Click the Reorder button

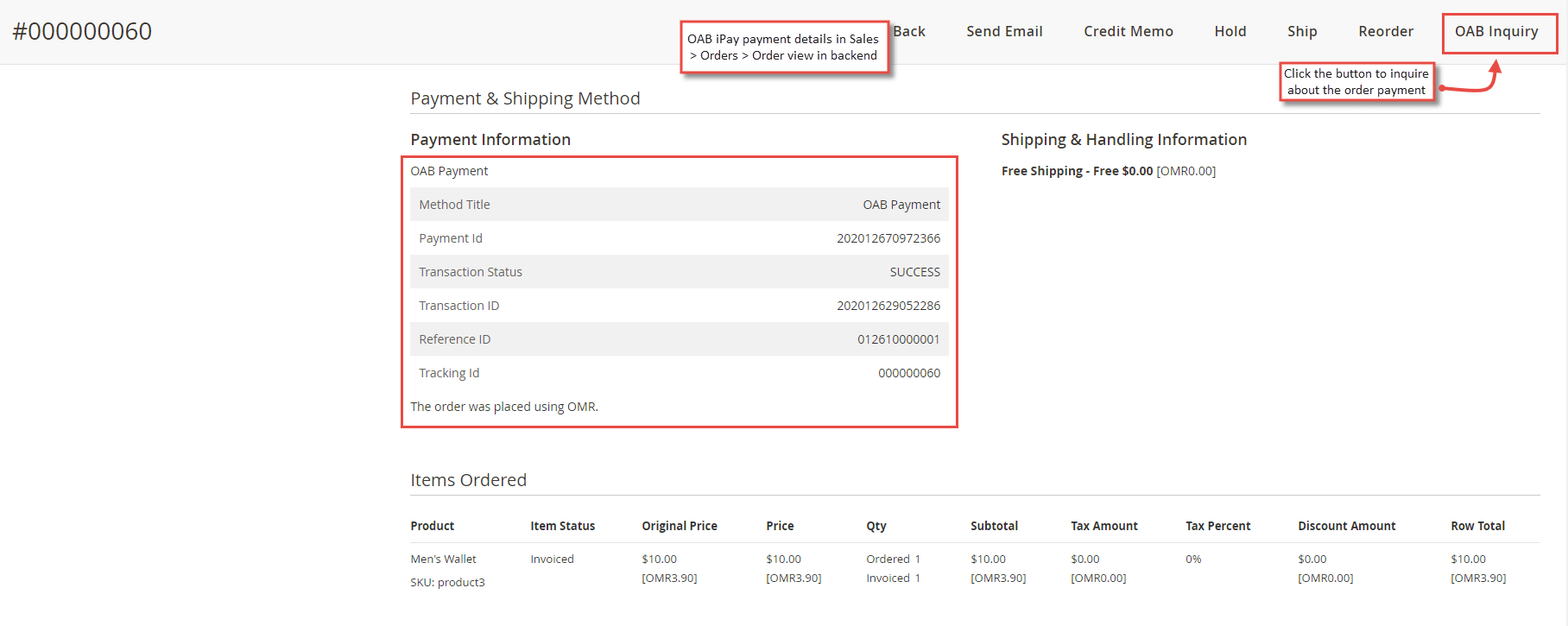1386,32
